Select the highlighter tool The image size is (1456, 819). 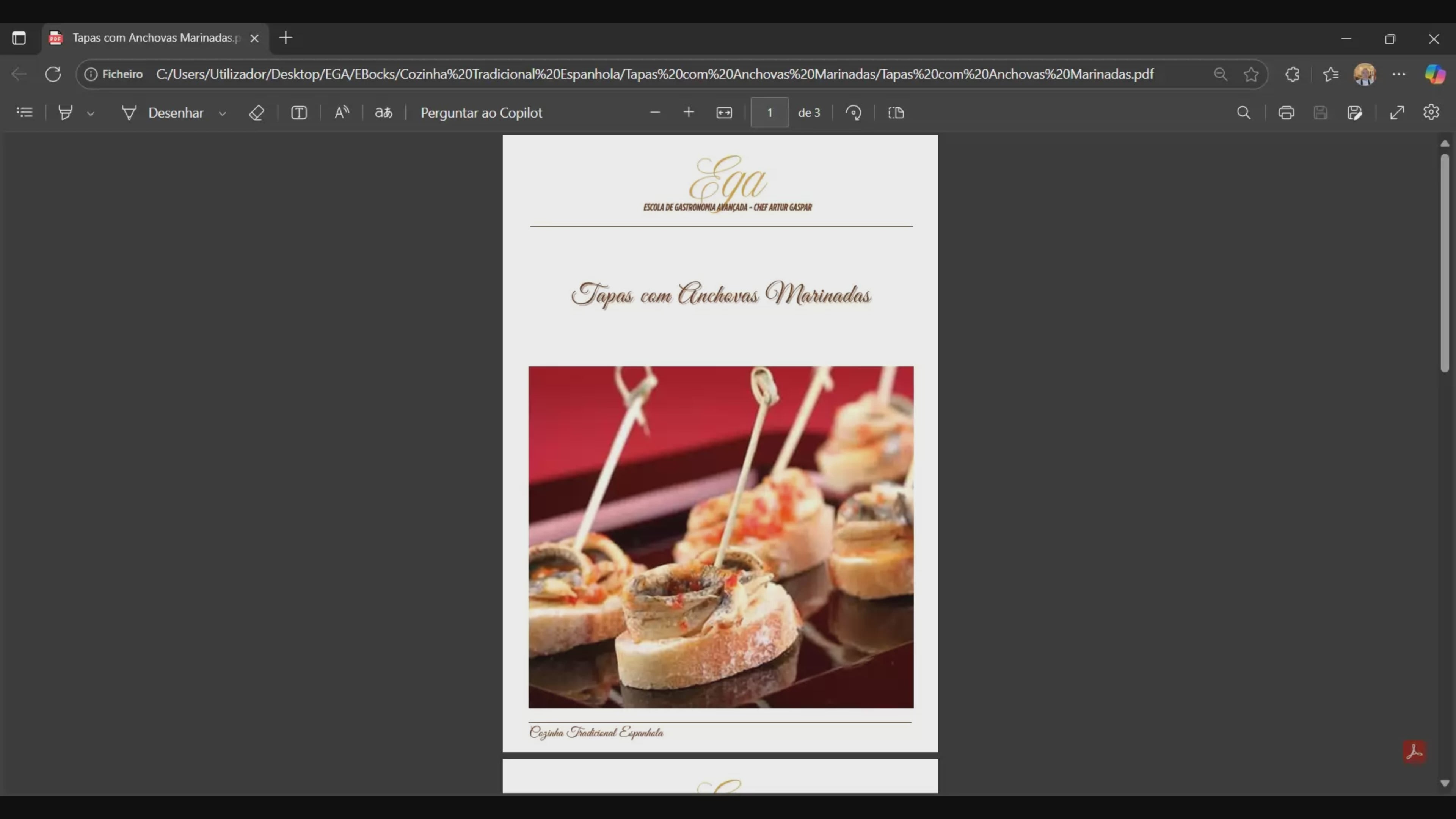point(66,113)
